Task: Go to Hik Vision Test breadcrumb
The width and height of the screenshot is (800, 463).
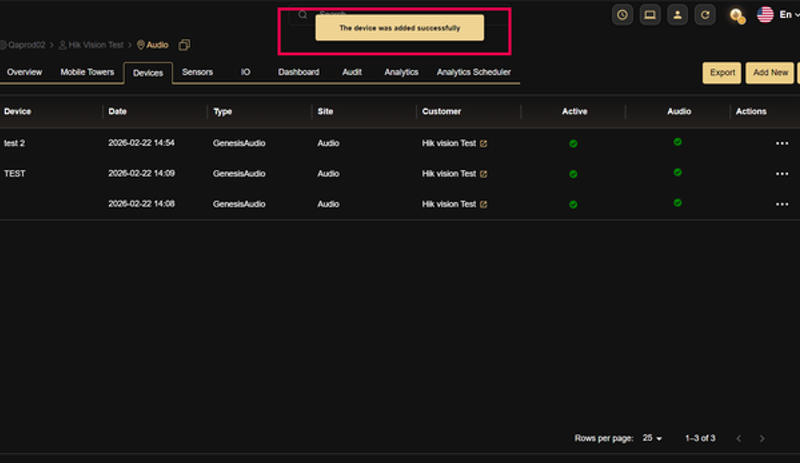Action: pos(91,45)
